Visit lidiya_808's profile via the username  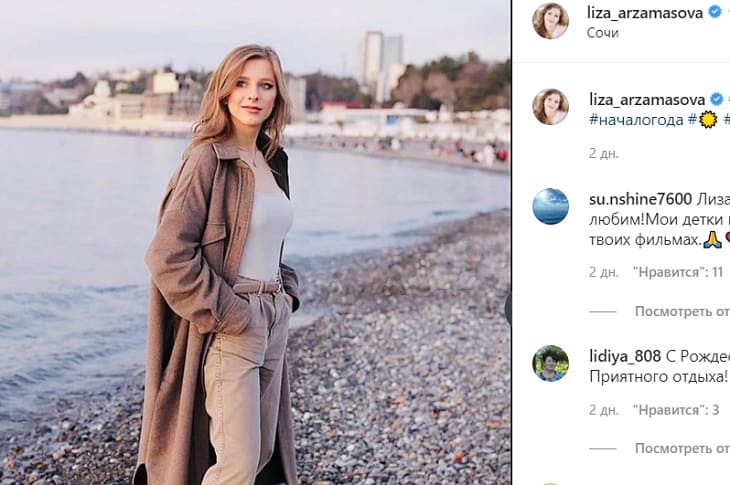click(x=625, y=354)
